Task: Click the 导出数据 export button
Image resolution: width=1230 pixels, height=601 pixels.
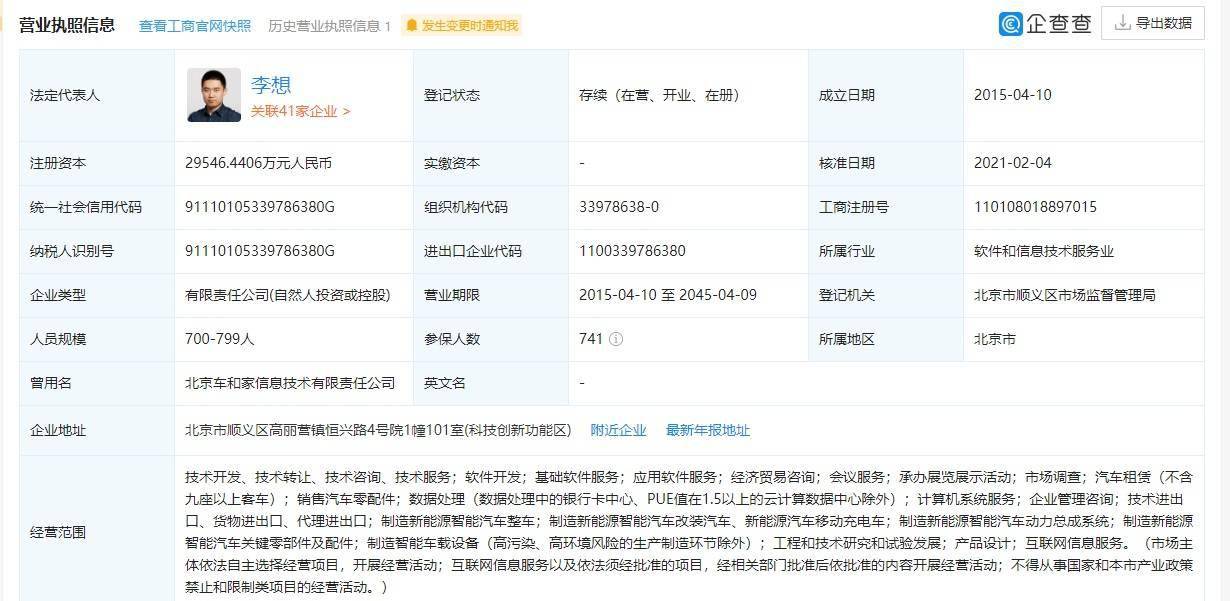Action: click(x=1152, y=22)
